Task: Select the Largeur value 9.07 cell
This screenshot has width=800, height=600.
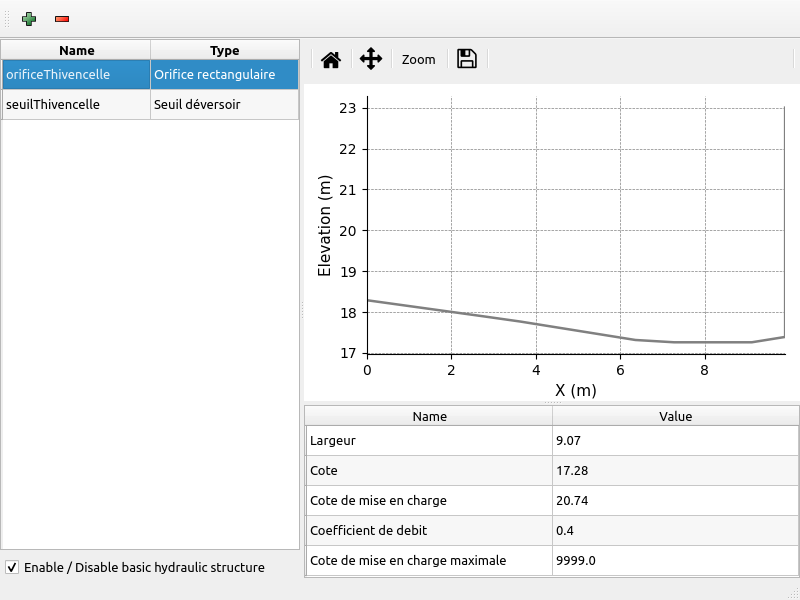Action: [674, 440]
